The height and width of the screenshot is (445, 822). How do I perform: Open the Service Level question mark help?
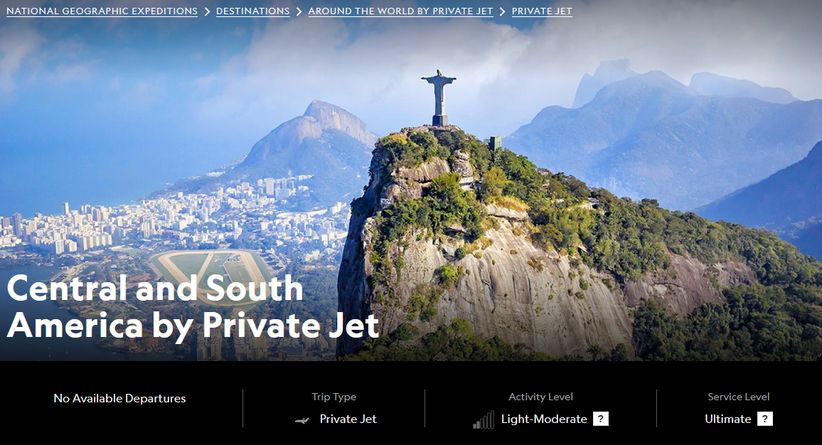pyautogui.click(x=765, y=419)
